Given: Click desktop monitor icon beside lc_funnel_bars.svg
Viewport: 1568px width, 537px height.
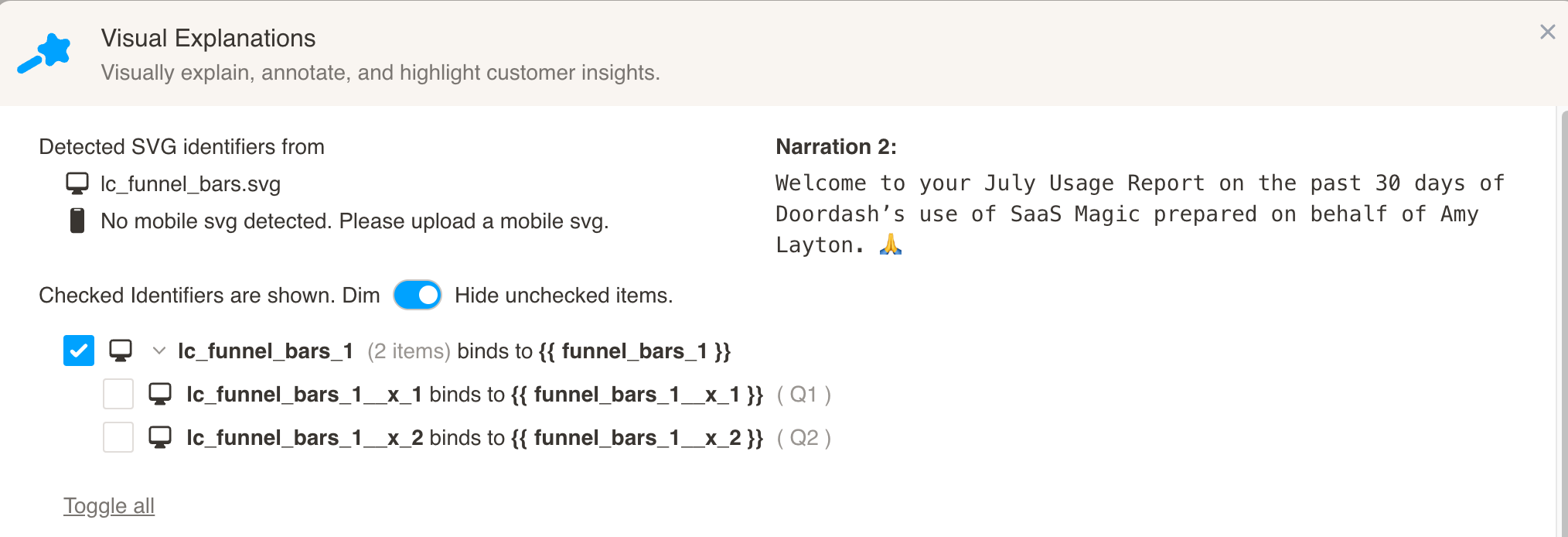Looking at the screenshot, I should click(x=77, y=183).
